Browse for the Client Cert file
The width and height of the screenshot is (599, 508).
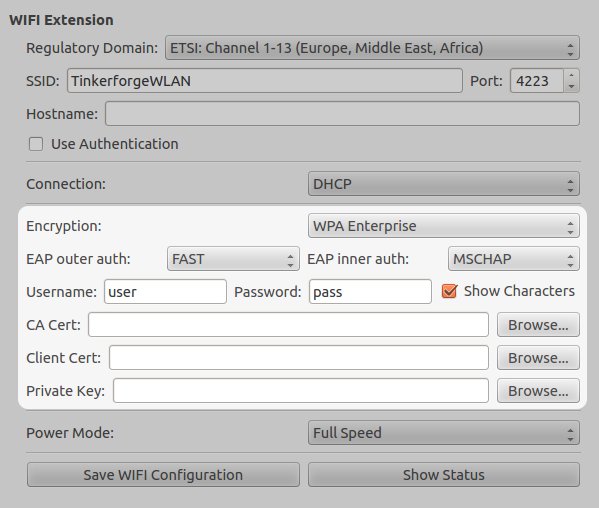(538, 358)
